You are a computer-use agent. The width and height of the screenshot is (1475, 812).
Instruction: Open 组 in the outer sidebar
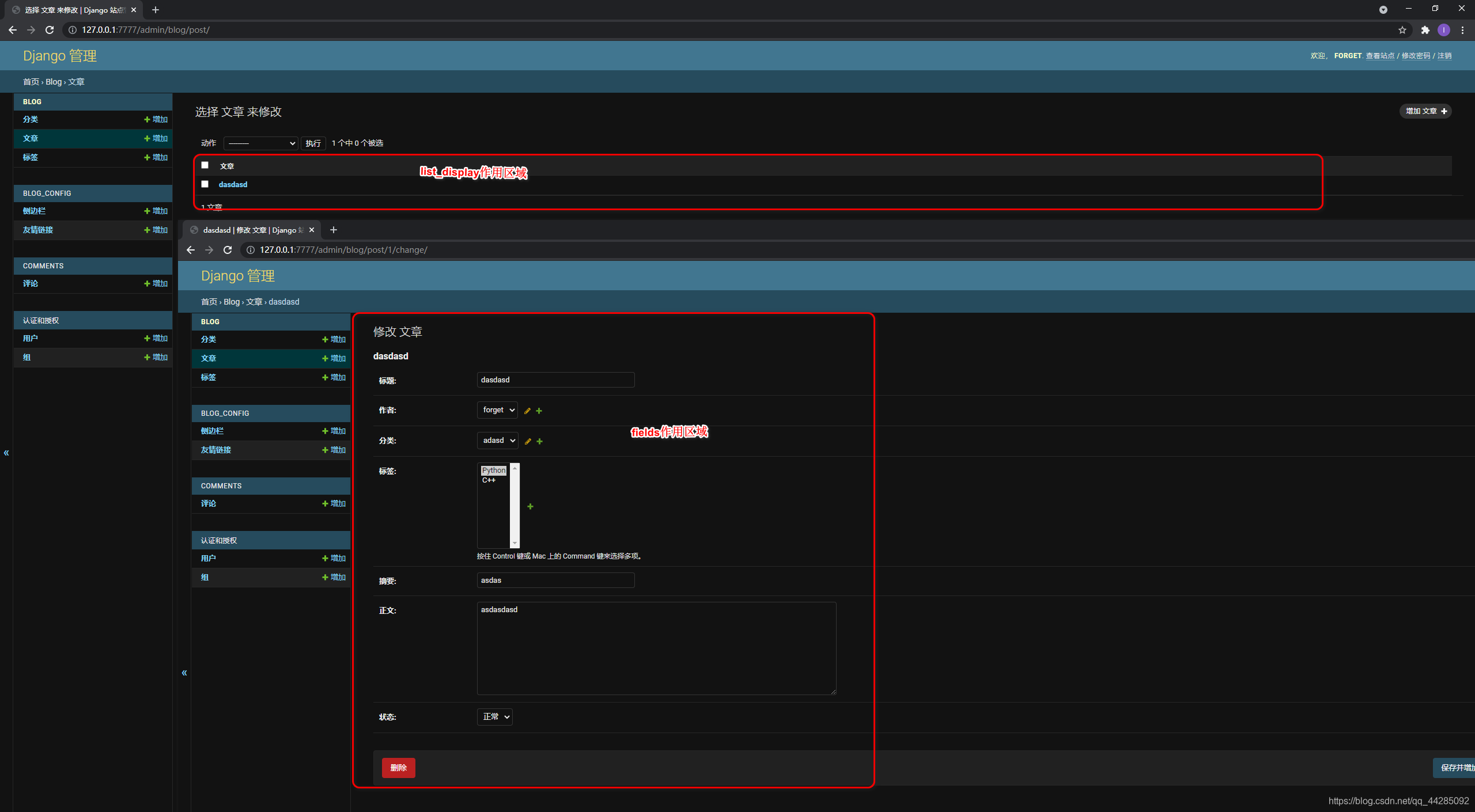pyautogui.click(x=27, y=357)
